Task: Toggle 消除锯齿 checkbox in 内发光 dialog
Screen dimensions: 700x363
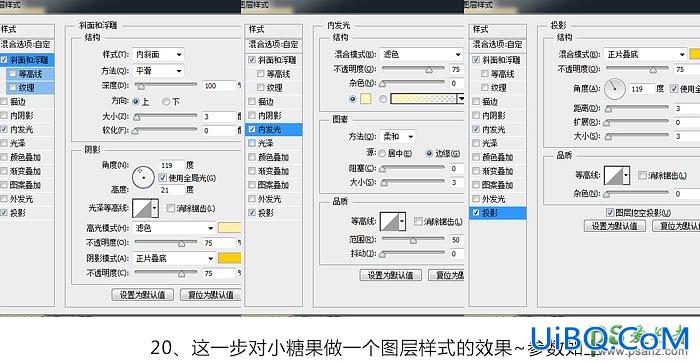Action: click(x=418, y=221)
